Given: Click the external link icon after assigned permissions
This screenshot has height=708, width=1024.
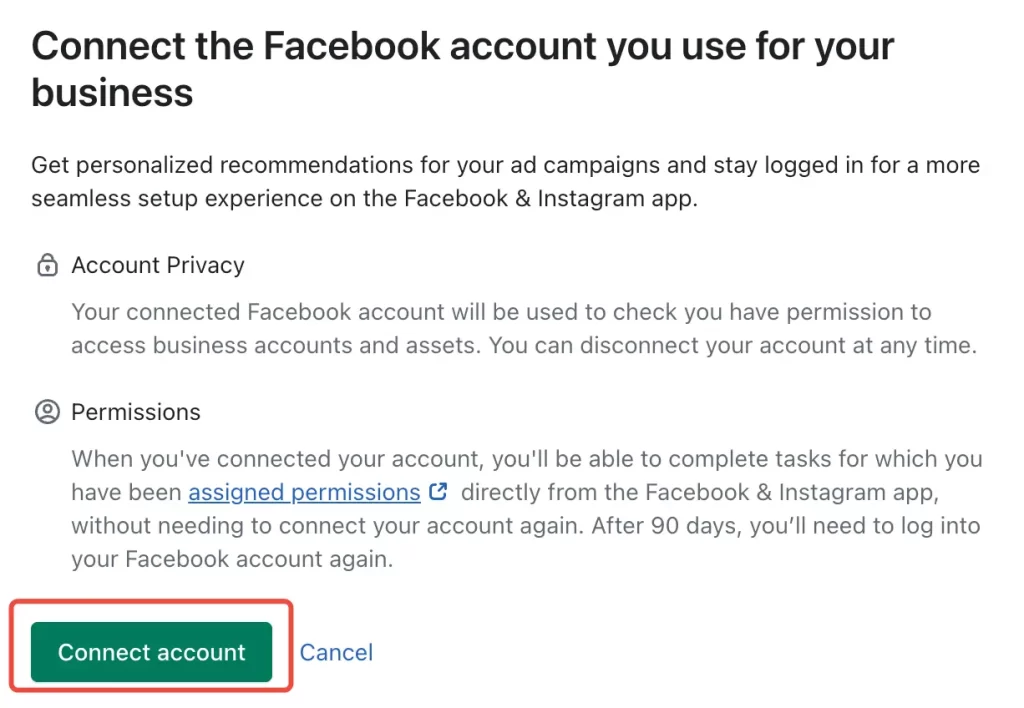Looking at the screenshot, I should tap(438, 491).
